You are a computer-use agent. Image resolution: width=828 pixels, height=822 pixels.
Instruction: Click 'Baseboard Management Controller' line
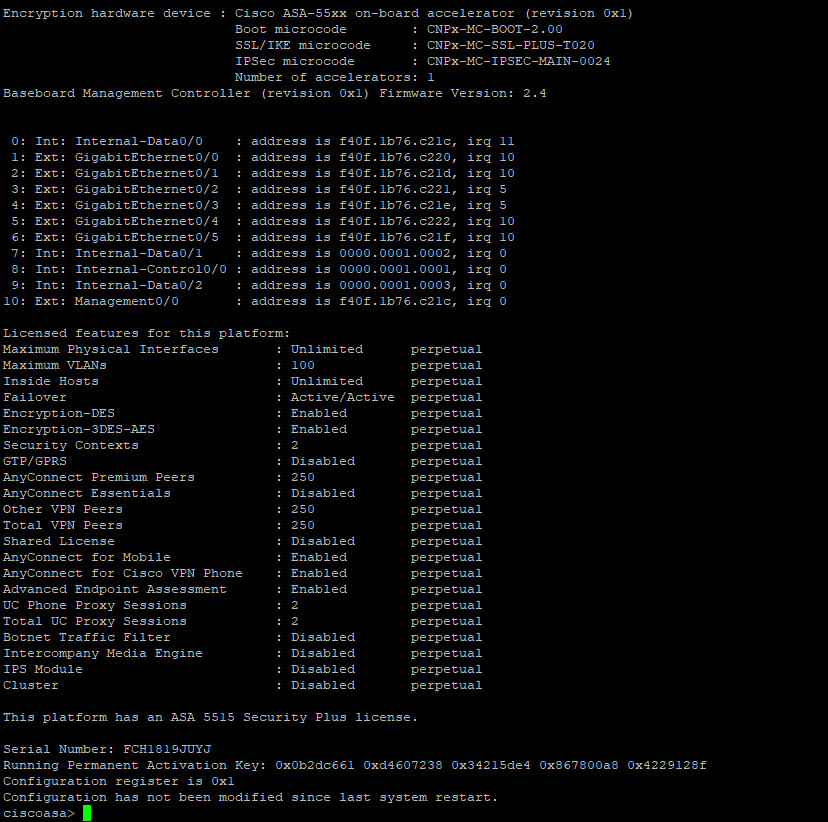[x=275, y=93]
